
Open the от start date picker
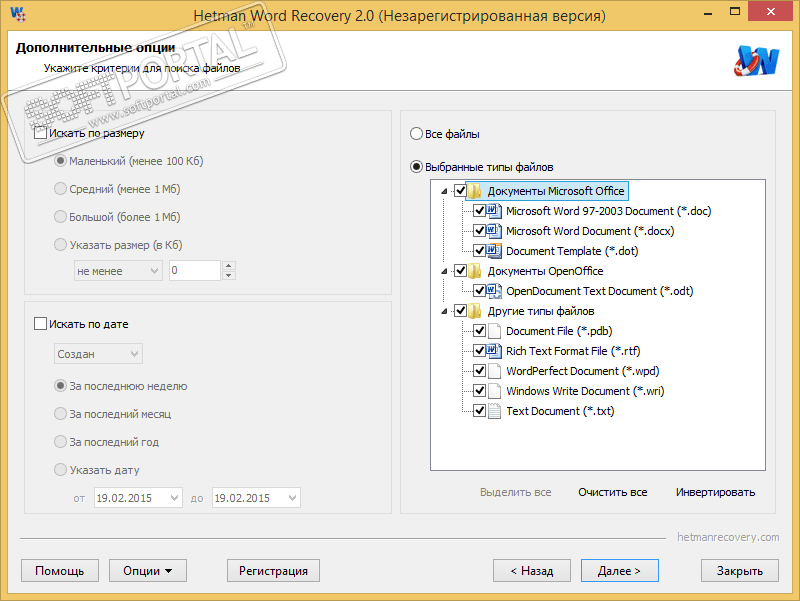[138, 498]
